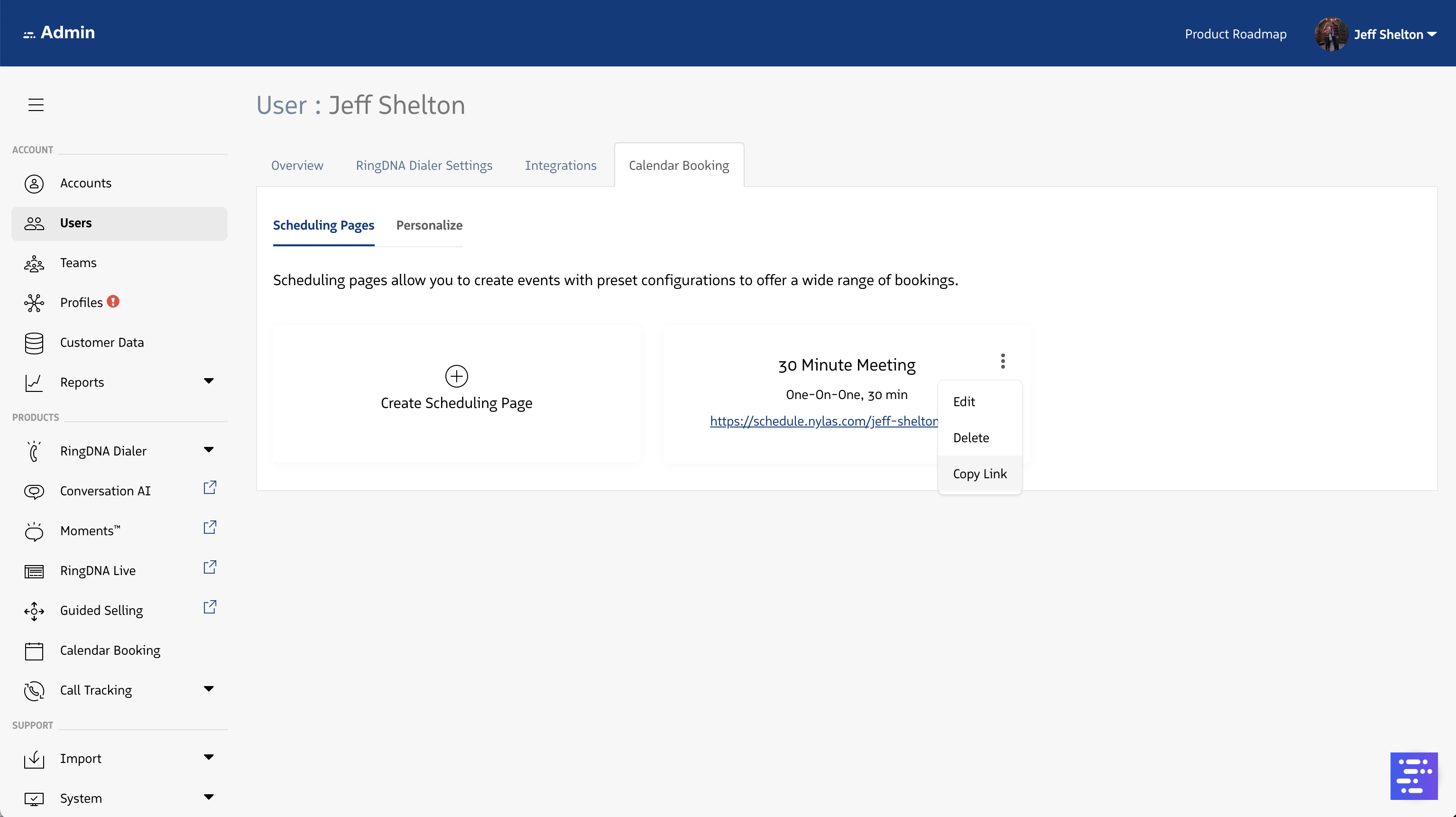Open the chat widget icon
The width and height of the screenshot is (1456, 817).
point(1414,776)
